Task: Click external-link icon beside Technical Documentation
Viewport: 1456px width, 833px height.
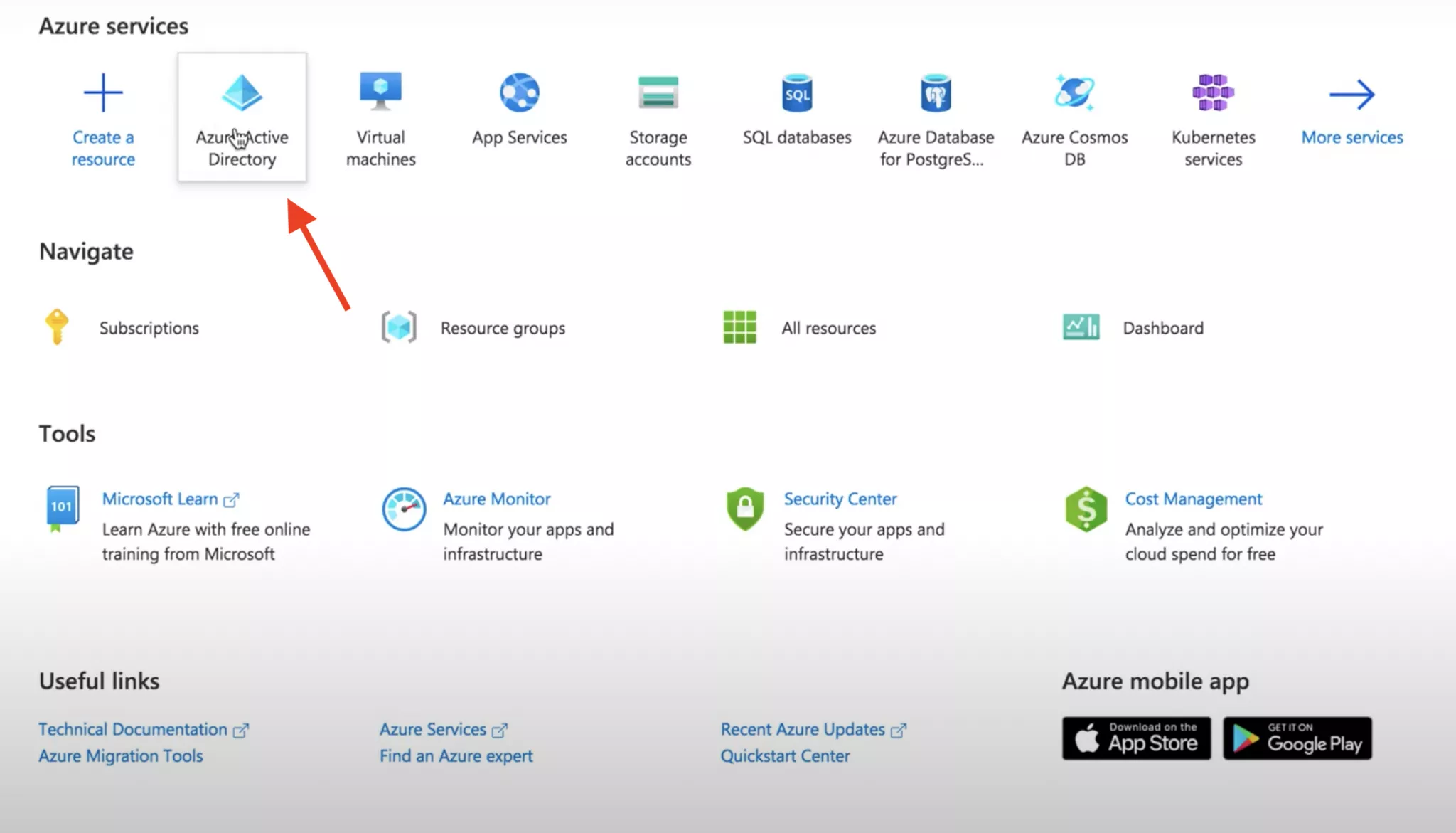Action: (241, 731)
